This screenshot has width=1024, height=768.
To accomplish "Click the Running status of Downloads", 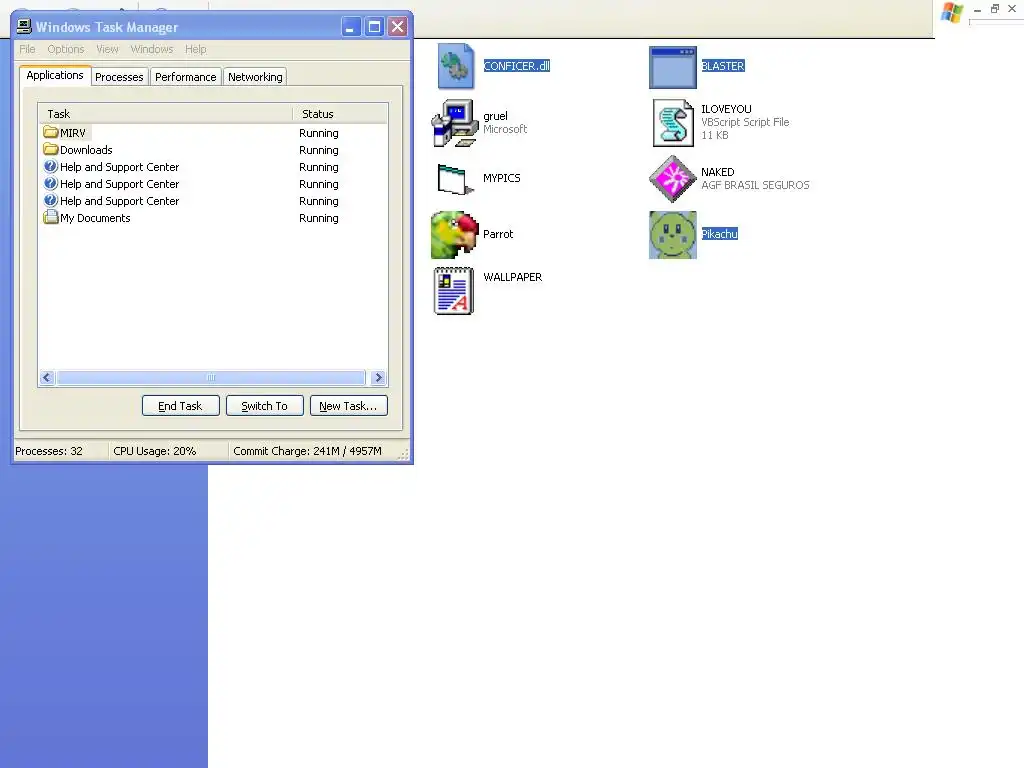I will 319,150.
